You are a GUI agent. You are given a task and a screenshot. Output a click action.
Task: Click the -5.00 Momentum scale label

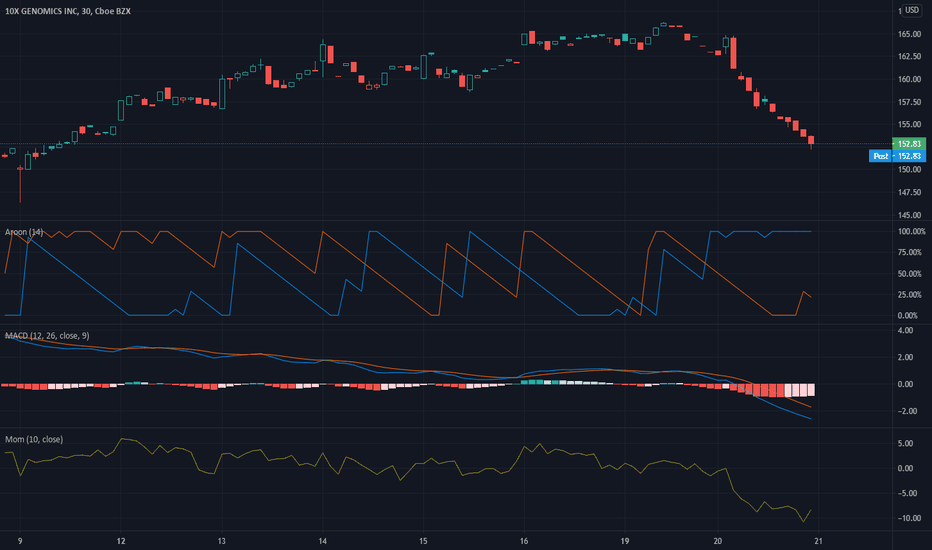906,494
